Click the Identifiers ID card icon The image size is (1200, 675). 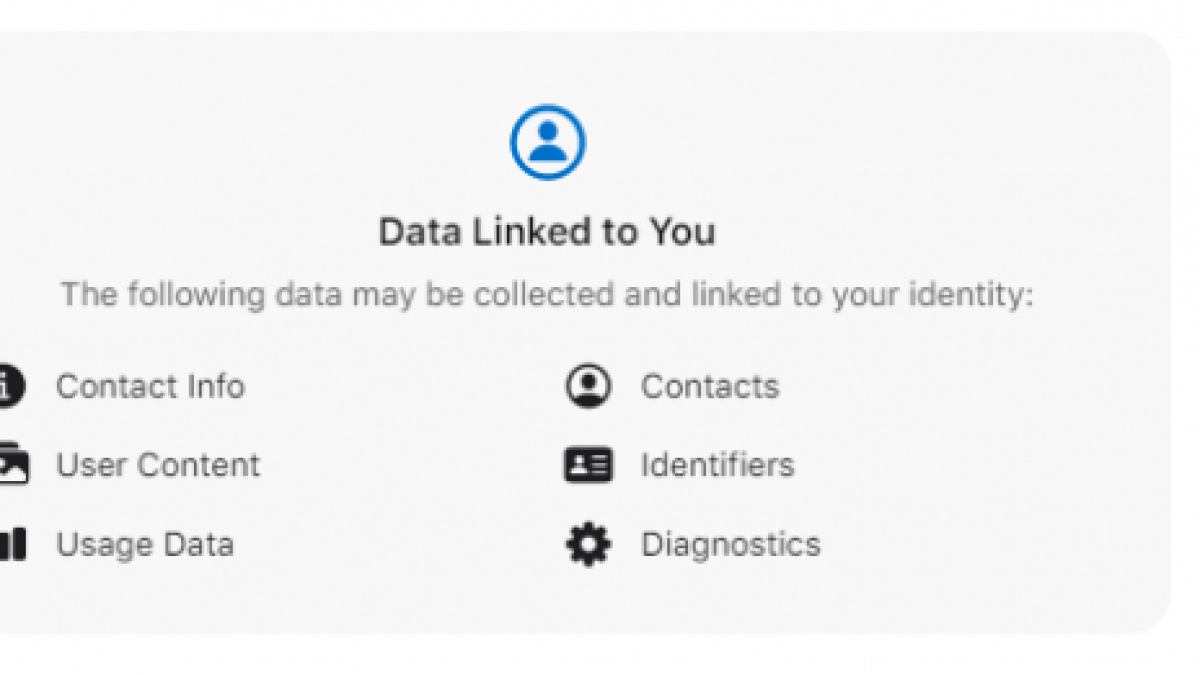[588, 465]
